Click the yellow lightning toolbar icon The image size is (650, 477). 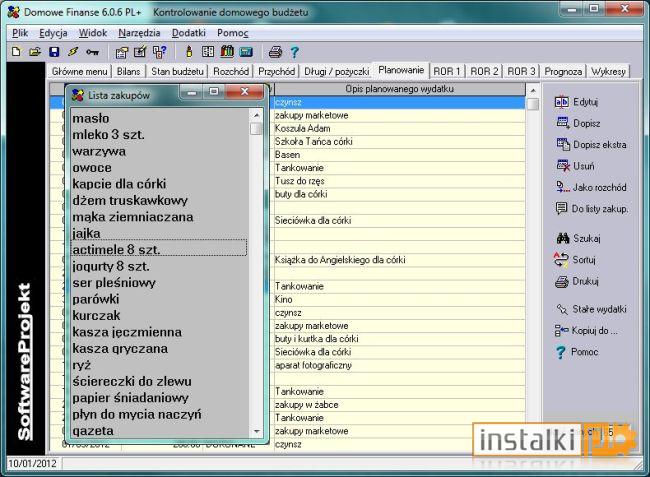pos(73,52)
